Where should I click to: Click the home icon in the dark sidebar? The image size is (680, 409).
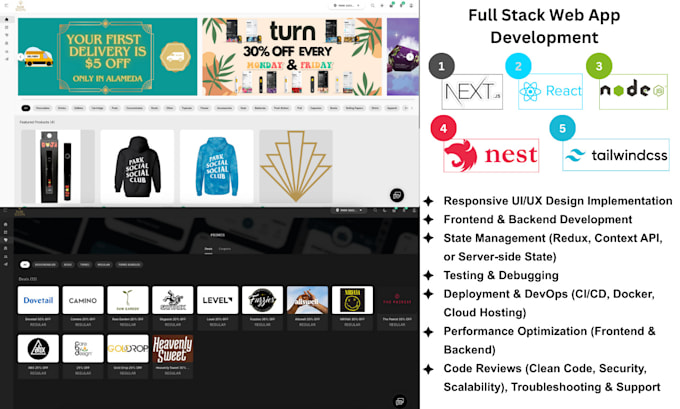pos(6,224)
